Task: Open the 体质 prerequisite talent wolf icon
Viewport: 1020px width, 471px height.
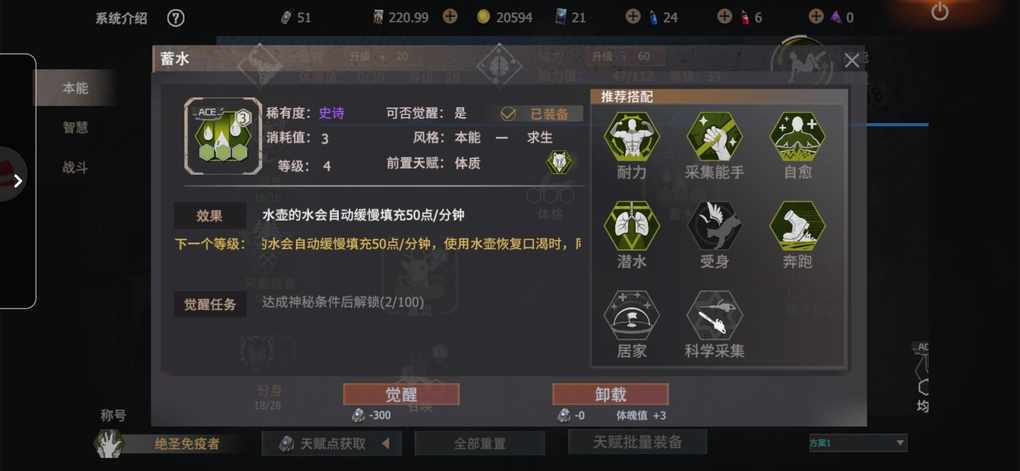Action: pyautogui.click(x=559, y=162)
